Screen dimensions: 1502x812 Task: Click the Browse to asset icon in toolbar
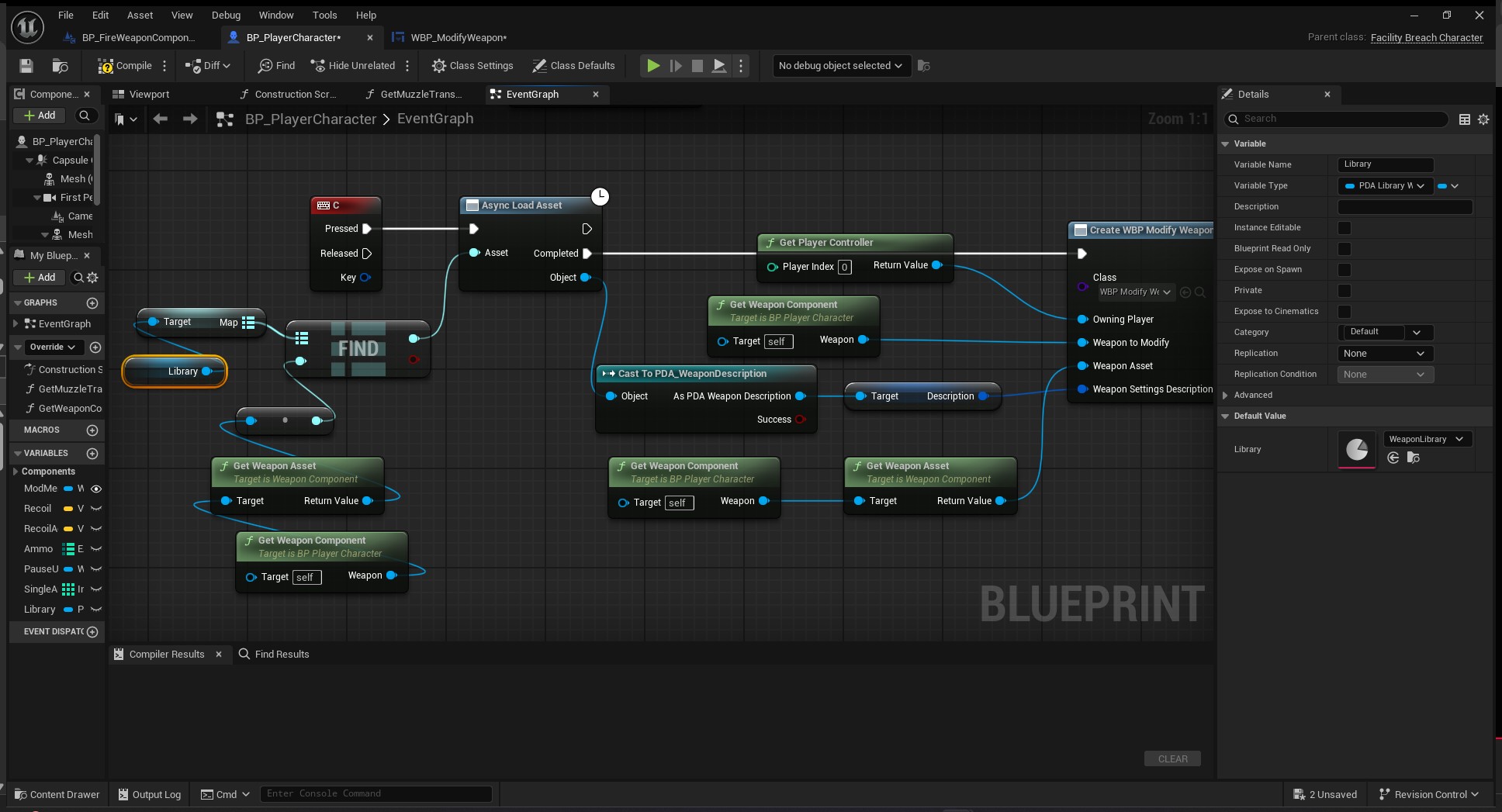[x=60, y=66]
